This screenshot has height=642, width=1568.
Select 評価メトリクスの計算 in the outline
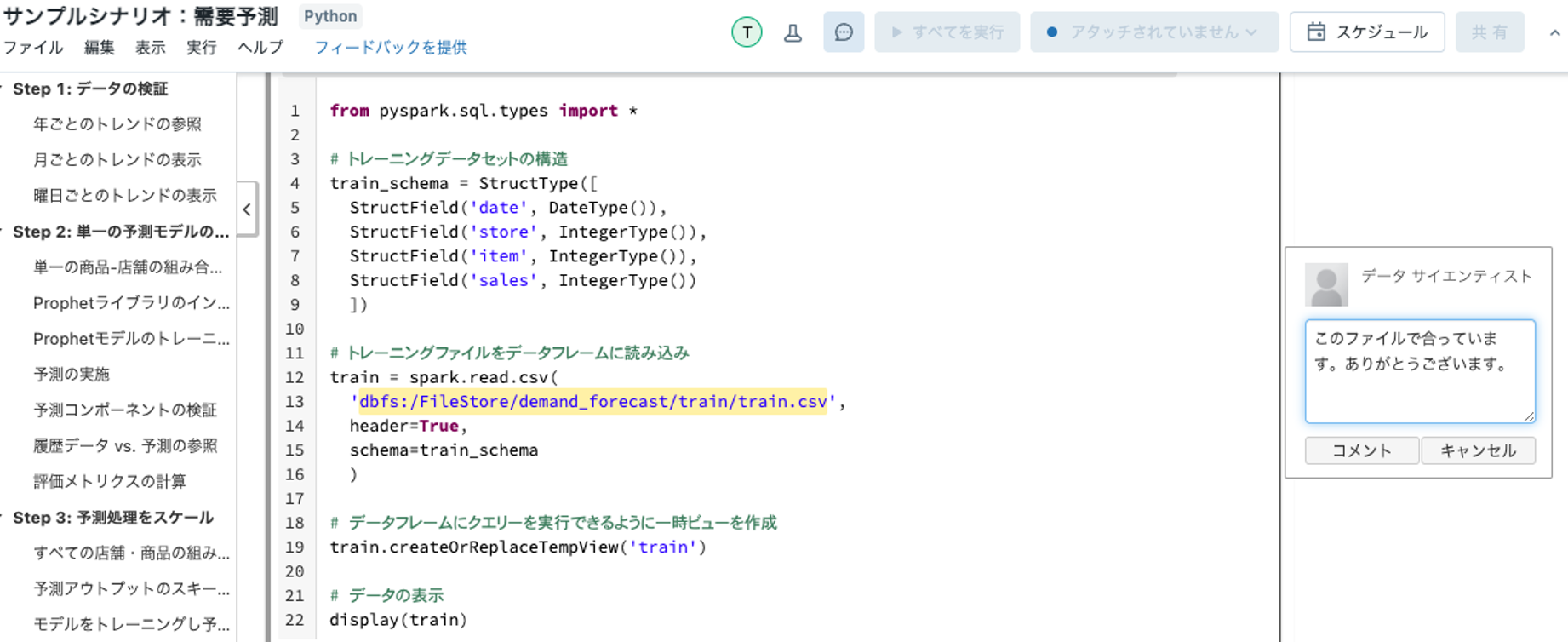pos(110,482)
